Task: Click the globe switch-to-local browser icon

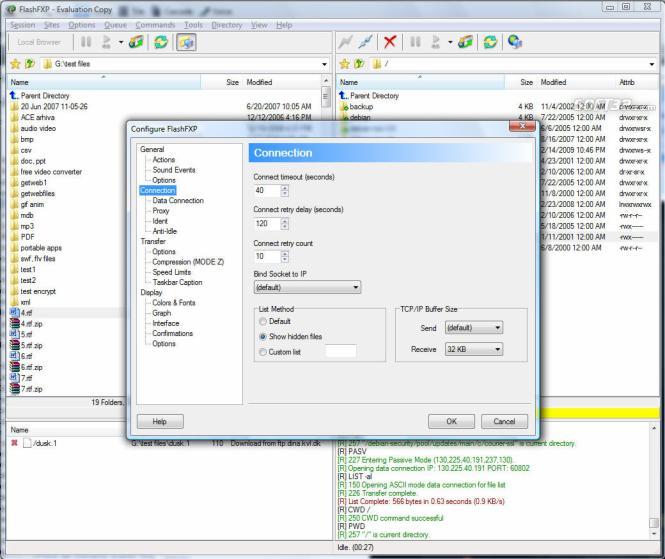Action: pos(514,42)
